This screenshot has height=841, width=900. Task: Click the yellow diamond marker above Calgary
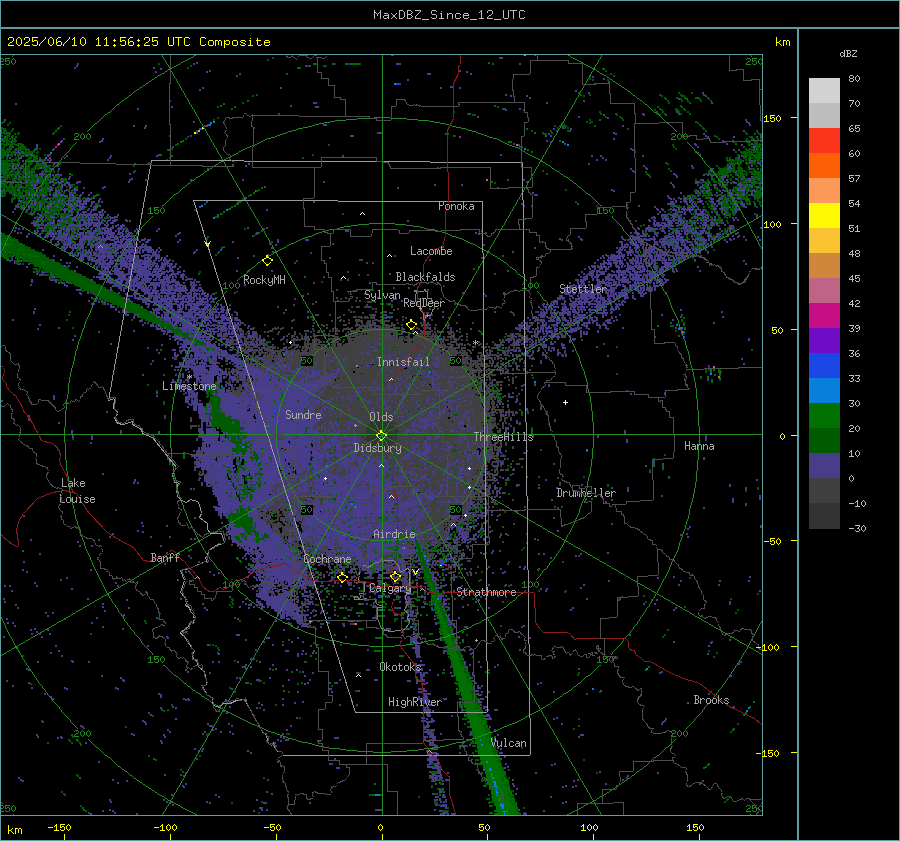click(395, 576)
